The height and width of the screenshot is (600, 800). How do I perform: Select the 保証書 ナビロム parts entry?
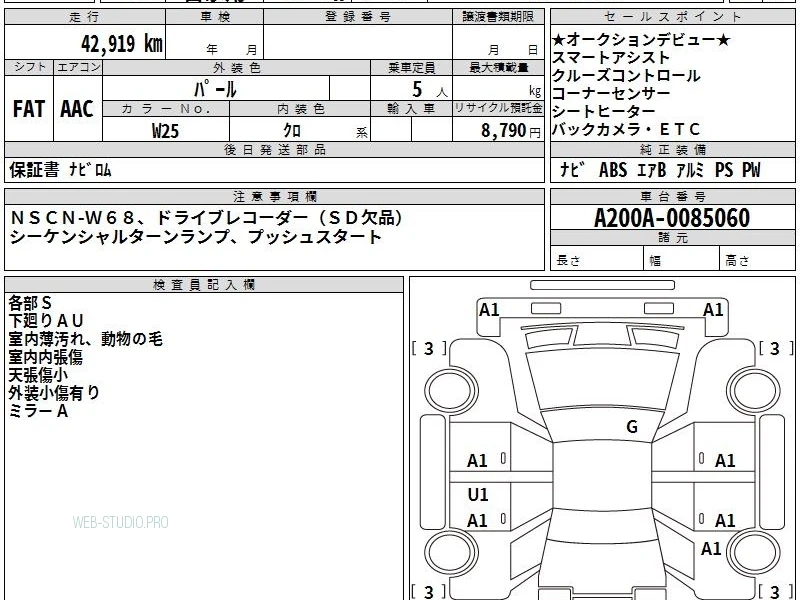click(60, 169)
